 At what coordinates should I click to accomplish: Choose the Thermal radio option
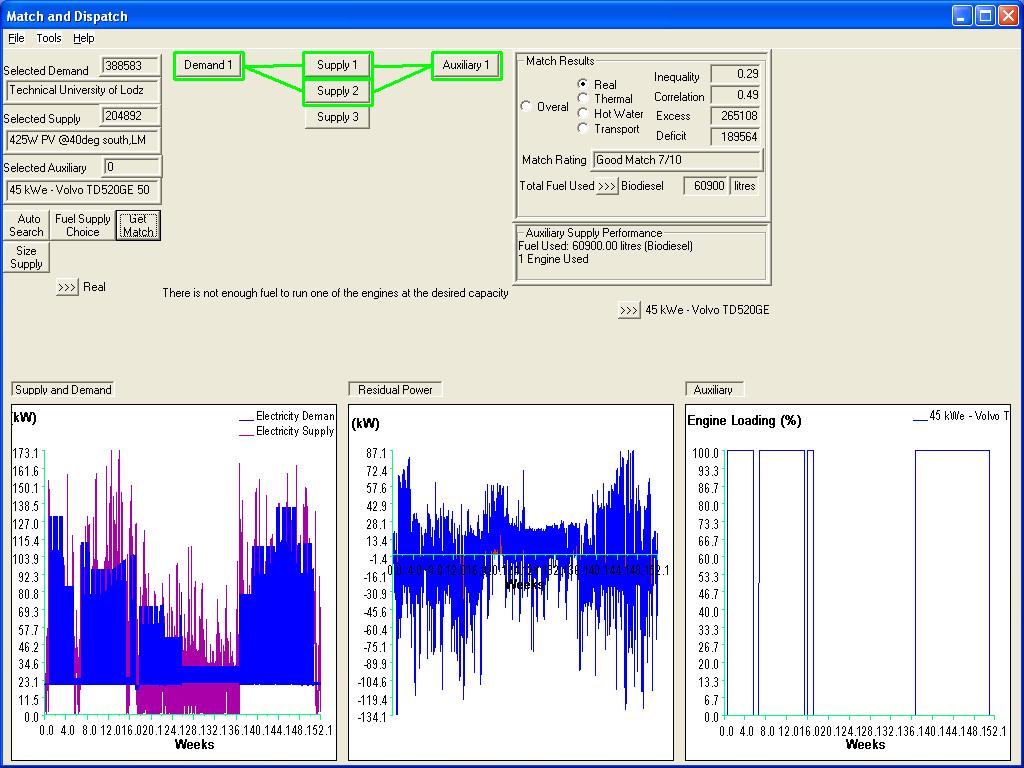coord(583,98)
